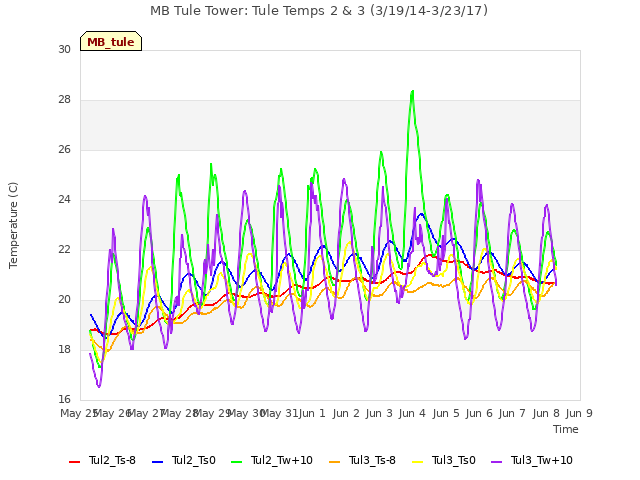This screenshot has height=480, width=640.
Task: Click the green peak above 28 on Jun 4
Action: click(x=413, y=91)
